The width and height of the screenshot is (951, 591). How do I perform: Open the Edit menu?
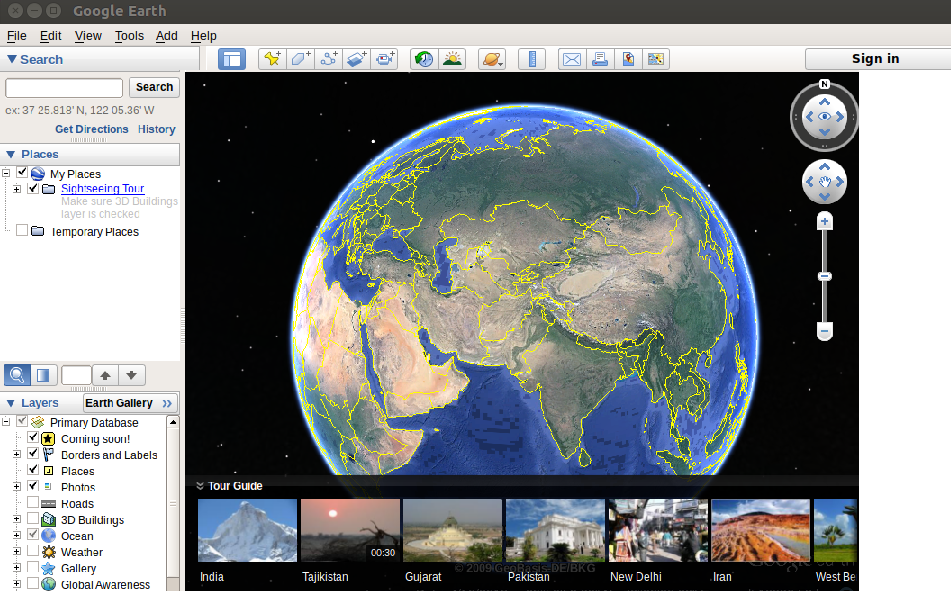point(50,36)
